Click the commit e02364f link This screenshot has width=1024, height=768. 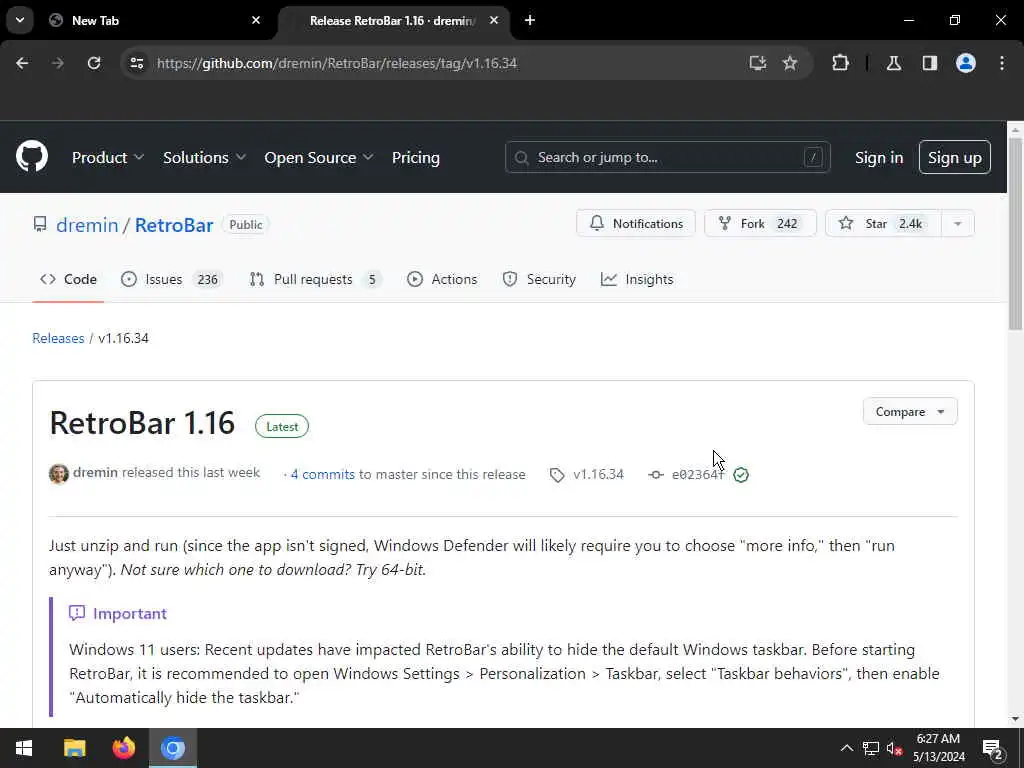coord(697,475)
